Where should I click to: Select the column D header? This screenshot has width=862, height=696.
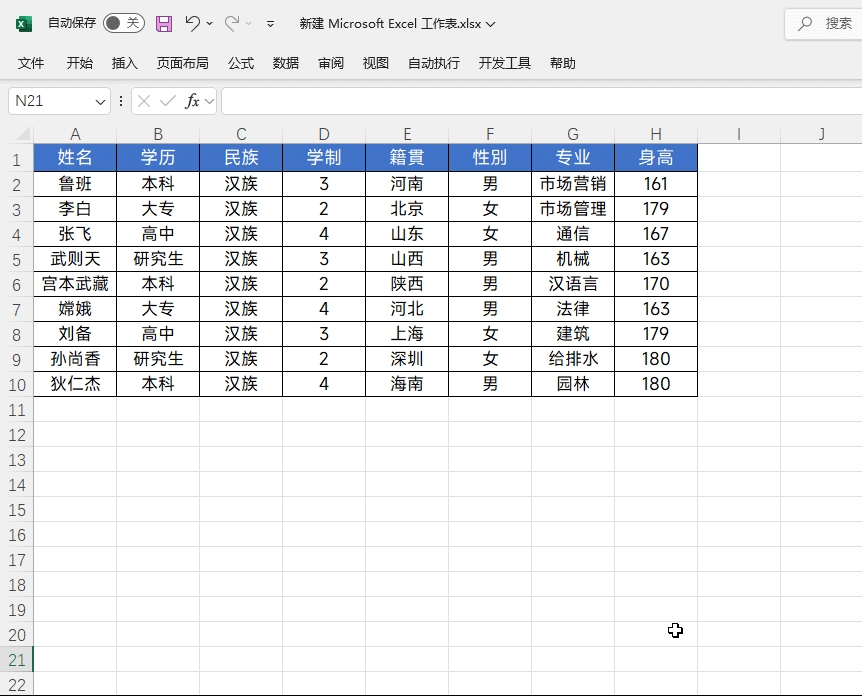tap(324, 134)
